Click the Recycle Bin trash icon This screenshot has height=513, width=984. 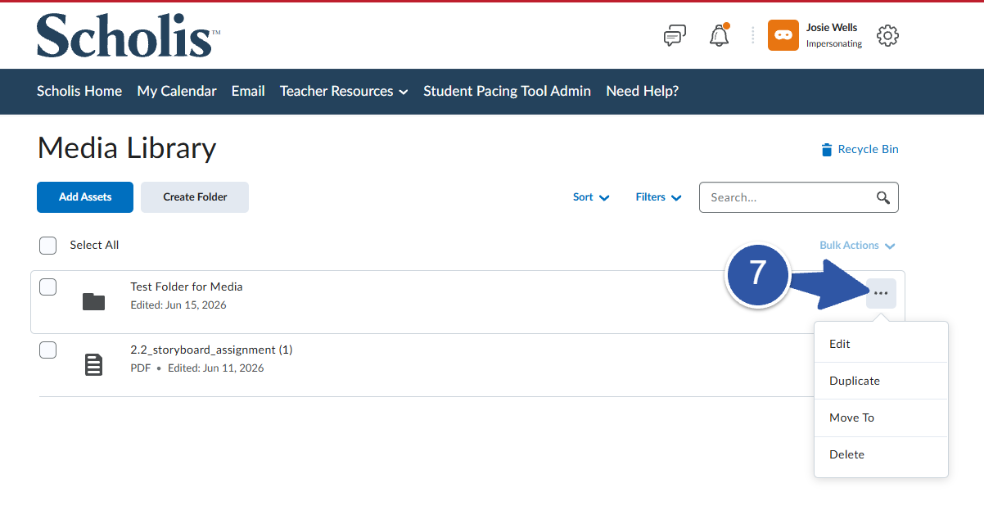click(x=826, y=149)
